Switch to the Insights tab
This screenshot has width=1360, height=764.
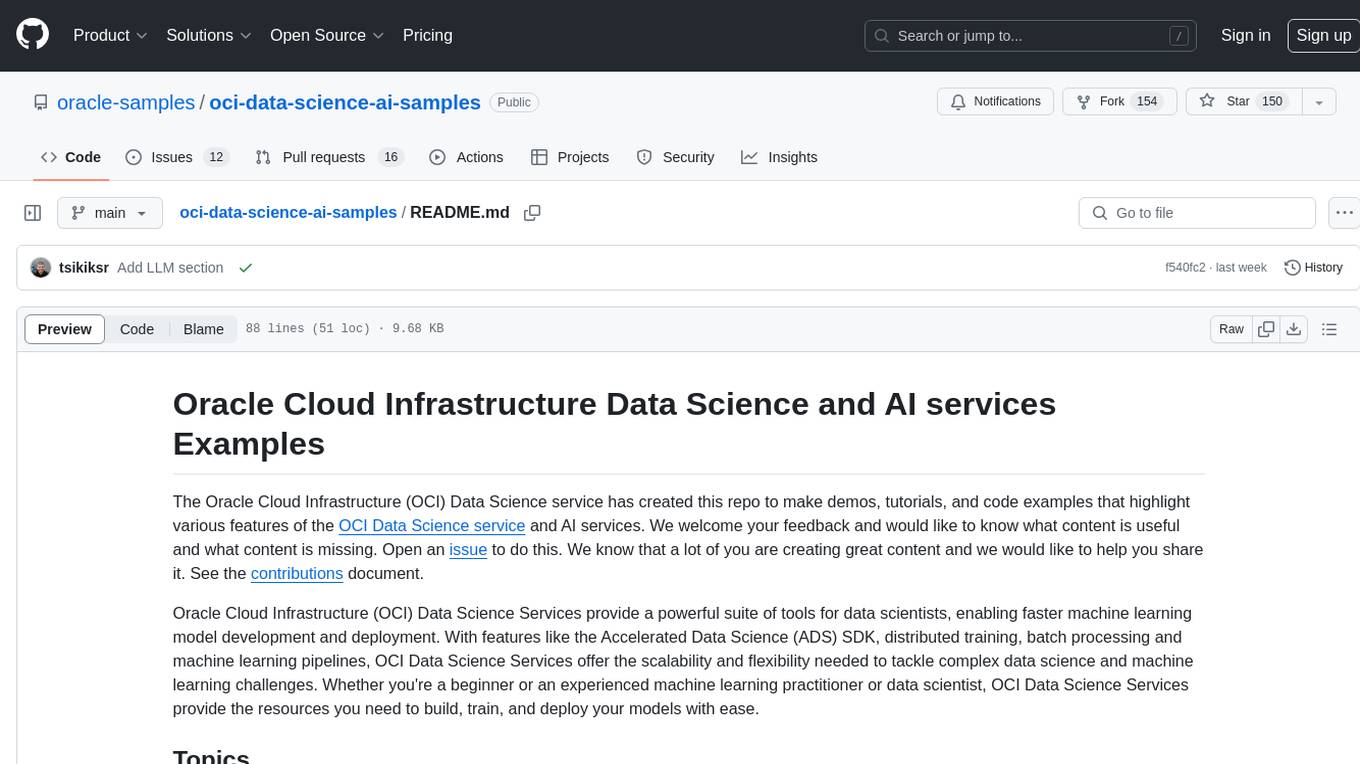[779, 157]
